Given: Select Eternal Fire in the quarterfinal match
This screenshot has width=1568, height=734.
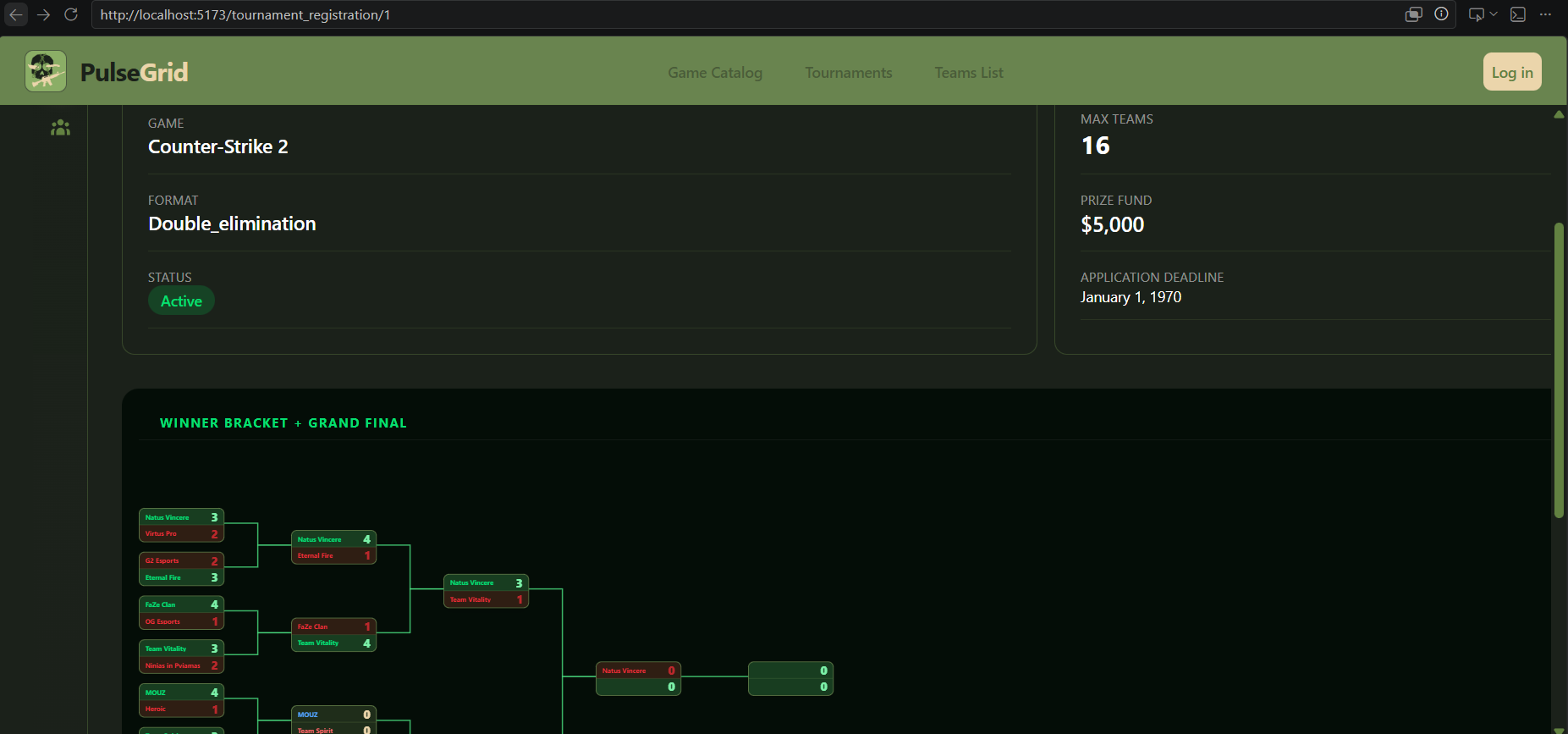Looking at the screenshot, I should tap(333, 555).
